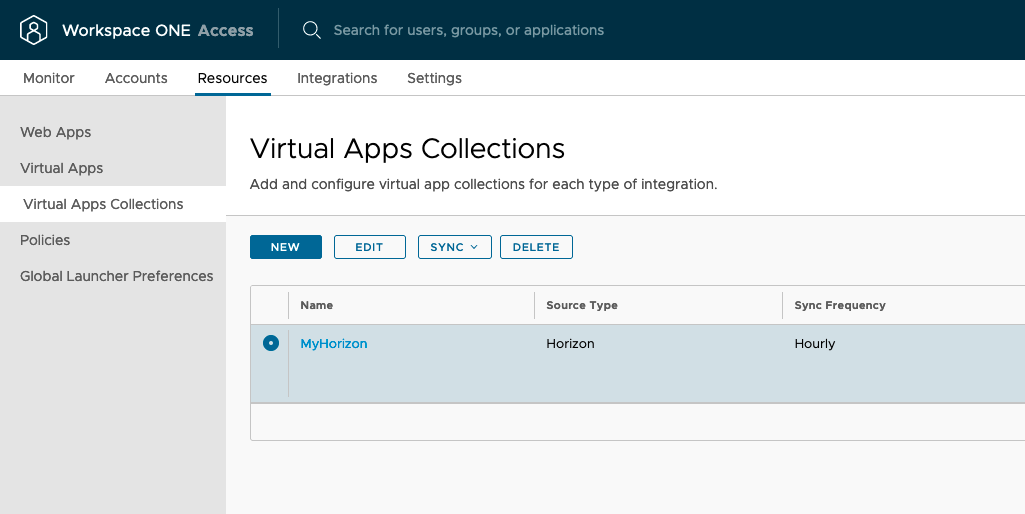The width and height of the screenshot is (1025, 514).
Task: Open the MyHorizon collection link
Action: 334,343
